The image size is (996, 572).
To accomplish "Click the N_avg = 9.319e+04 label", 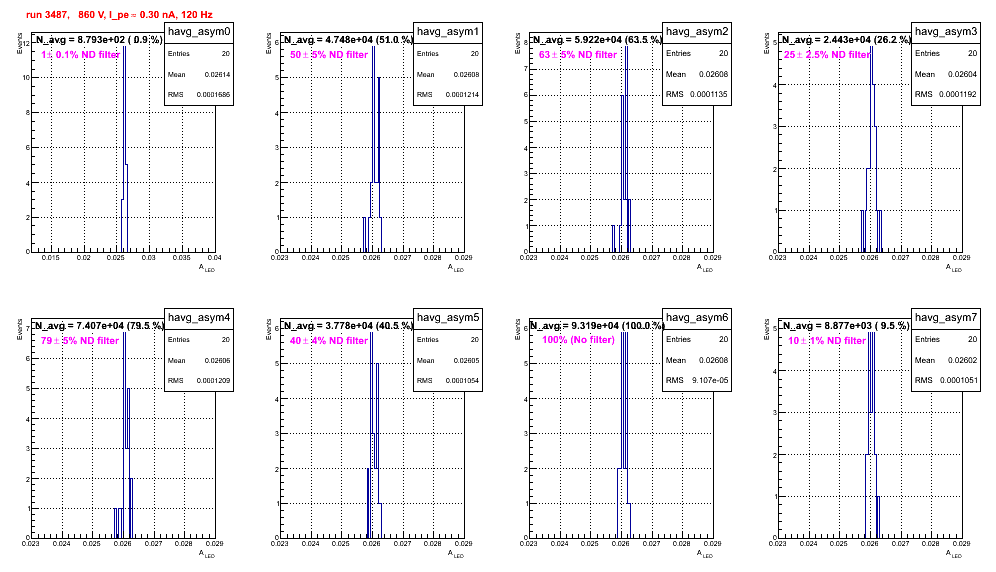I will click(597, 326).
